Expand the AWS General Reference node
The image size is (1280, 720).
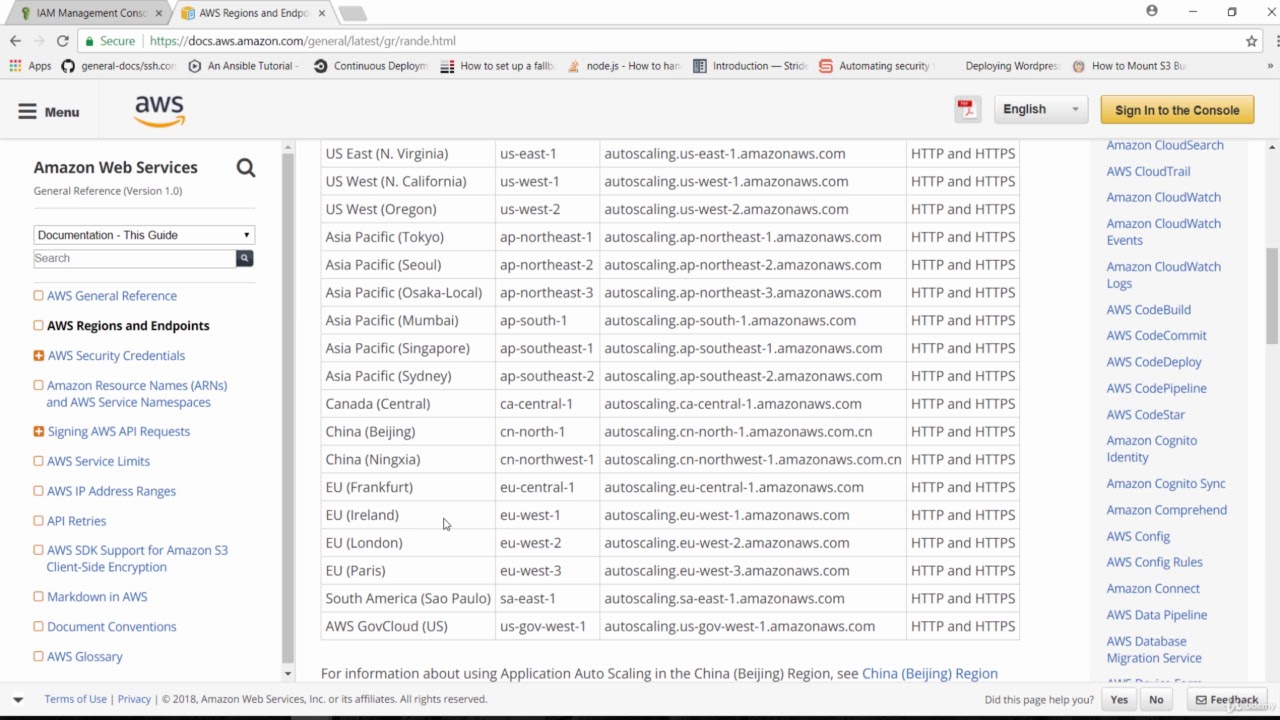point(38,295)
